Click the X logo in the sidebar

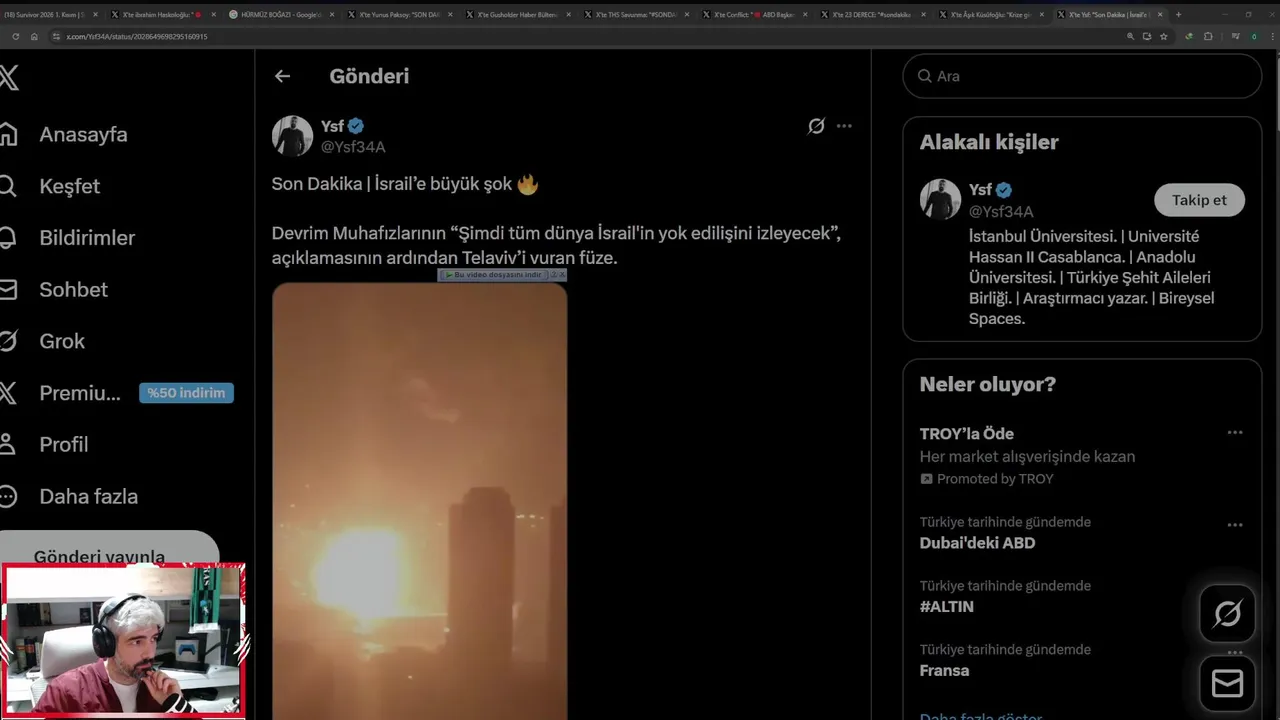tap(8, 77)
